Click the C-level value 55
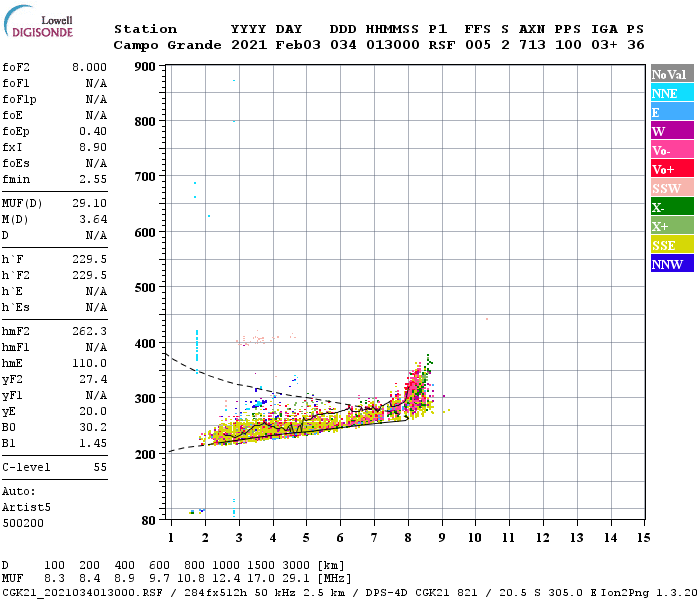 [100, 467]
